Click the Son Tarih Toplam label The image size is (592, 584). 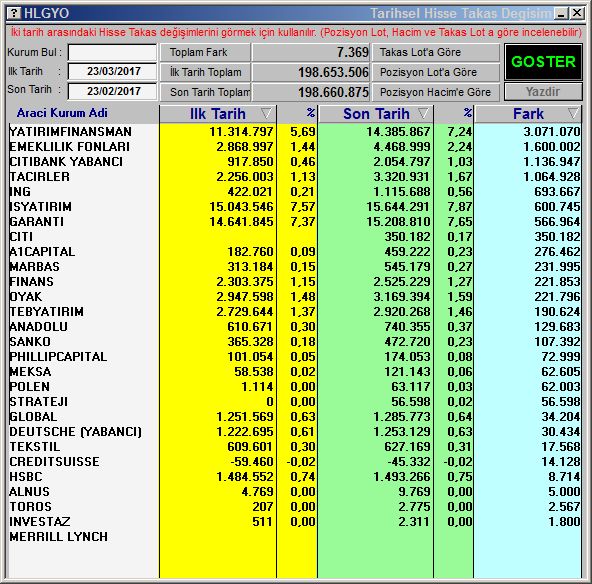point(210,92)
